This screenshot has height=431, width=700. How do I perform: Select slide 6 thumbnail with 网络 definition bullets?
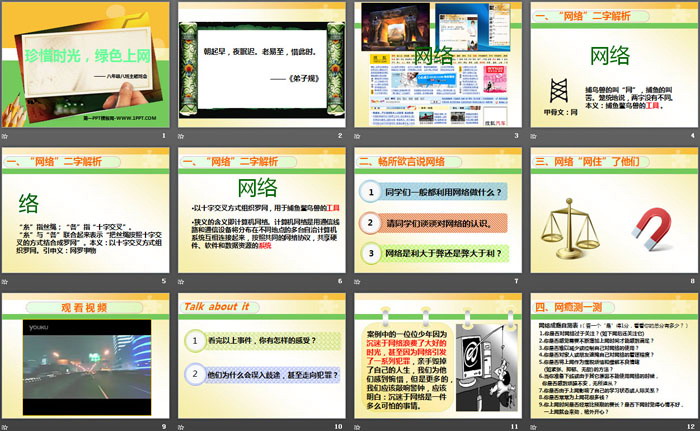(x=262, y=210)
